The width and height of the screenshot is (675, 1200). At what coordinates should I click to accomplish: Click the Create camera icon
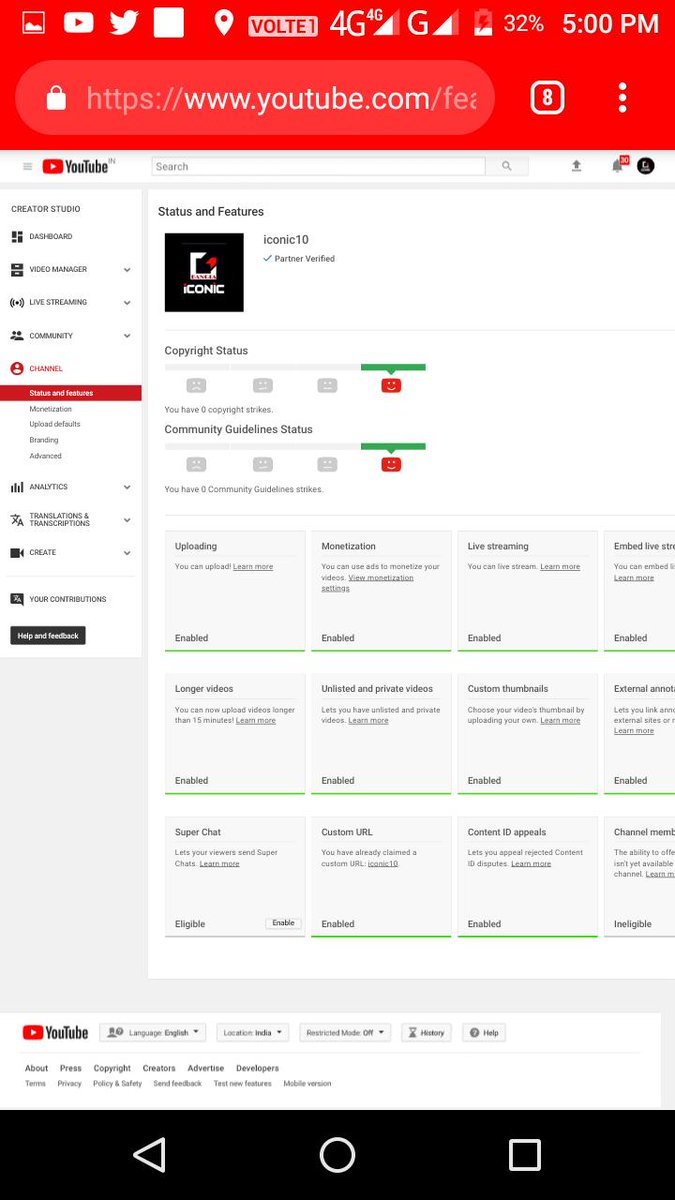click(17, 553)
